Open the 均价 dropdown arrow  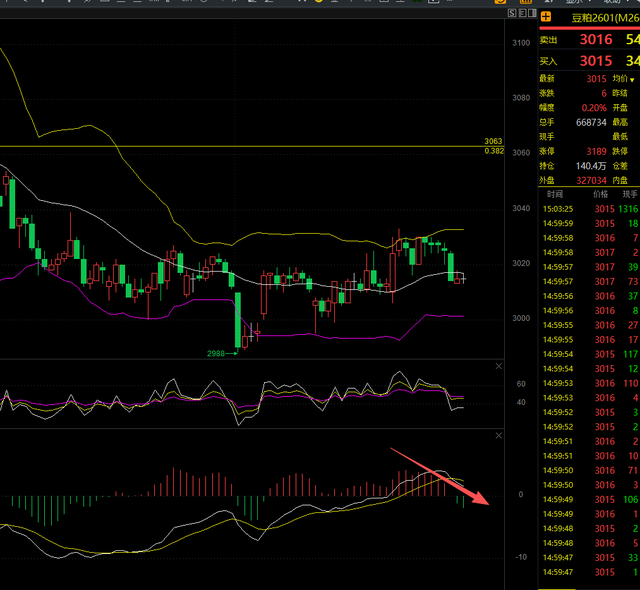point(632,80)
